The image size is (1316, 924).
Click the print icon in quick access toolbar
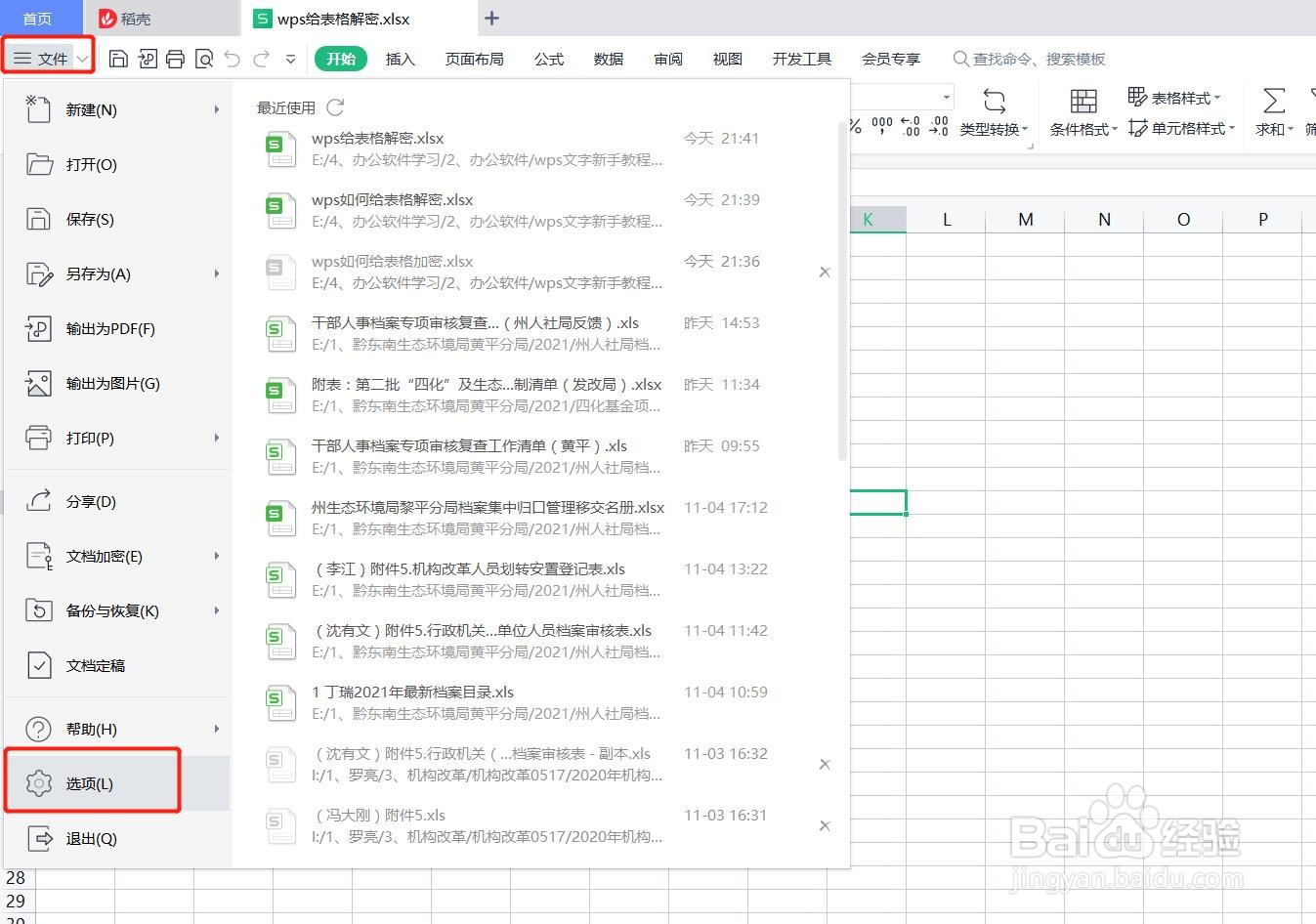point(175,60)
